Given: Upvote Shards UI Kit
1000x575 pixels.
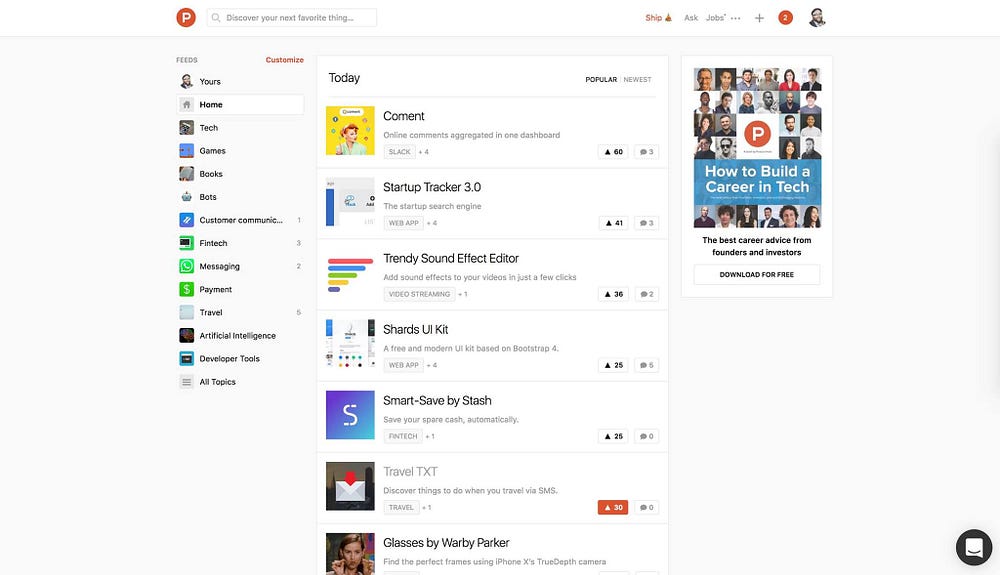Looking at the screenshot, I should 613,365.
